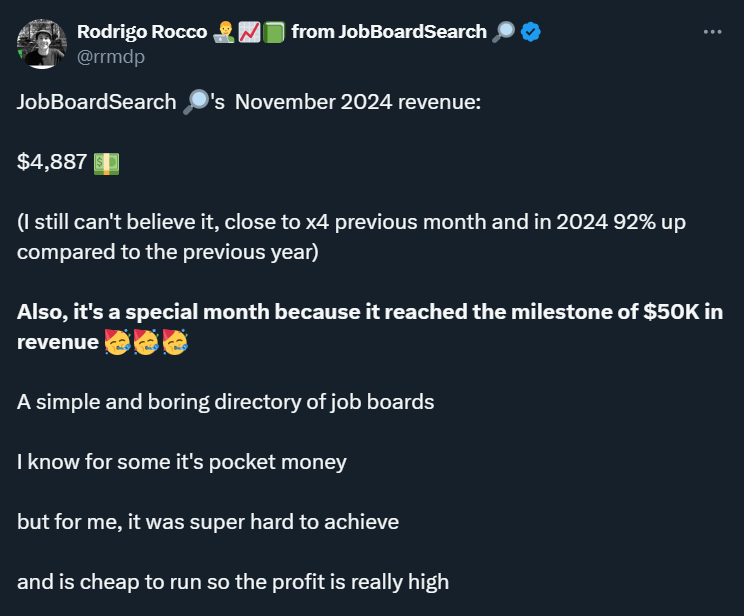The image size is (744, 616).
Task: Open the Rodrigo Rocco display name link
Action: tap(142, 32)
